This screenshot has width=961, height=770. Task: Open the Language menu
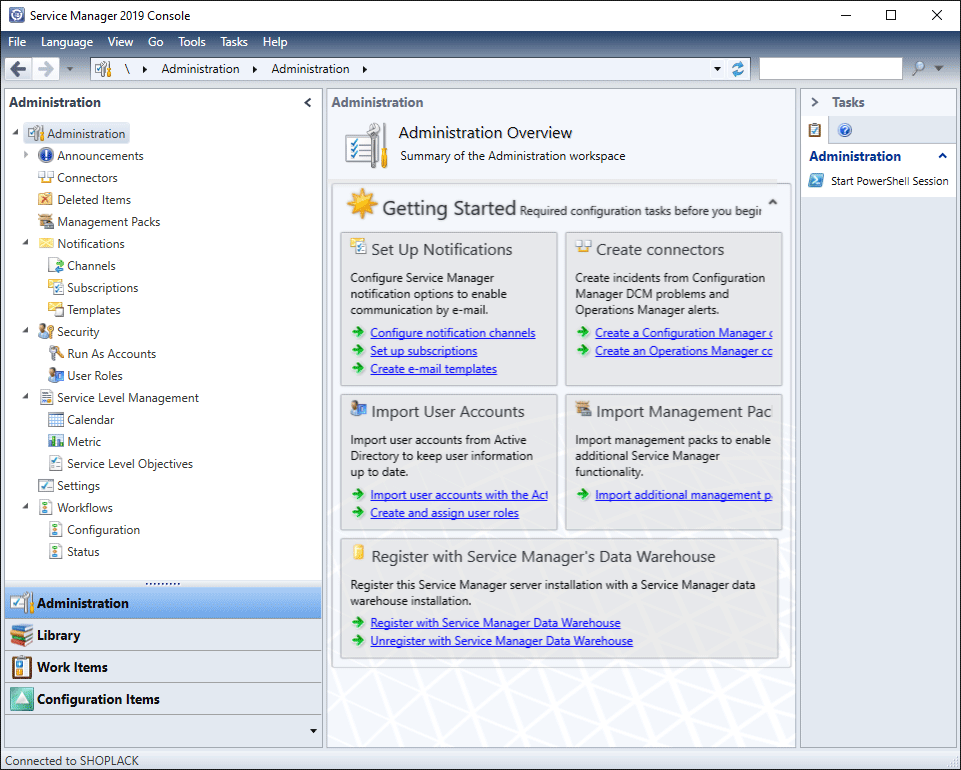67,42
